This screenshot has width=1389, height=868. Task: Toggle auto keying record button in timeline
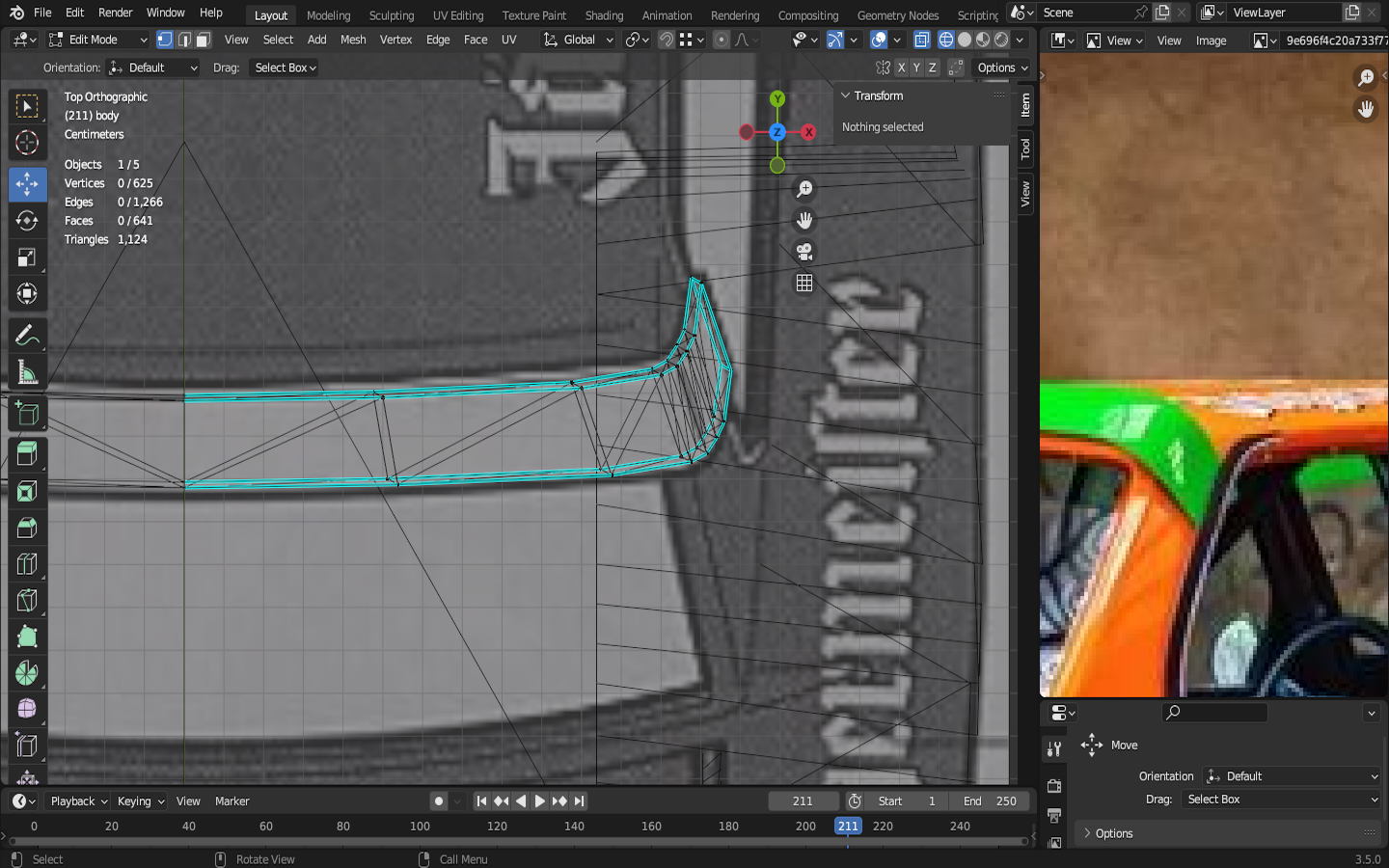[439, 800]
